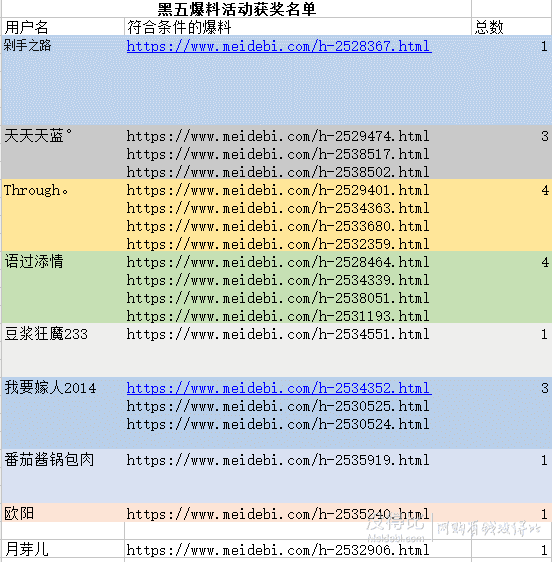Select the username cell 剁手之路
The width and height of the screenshot is (552, 562).
[x=63, y=80]
